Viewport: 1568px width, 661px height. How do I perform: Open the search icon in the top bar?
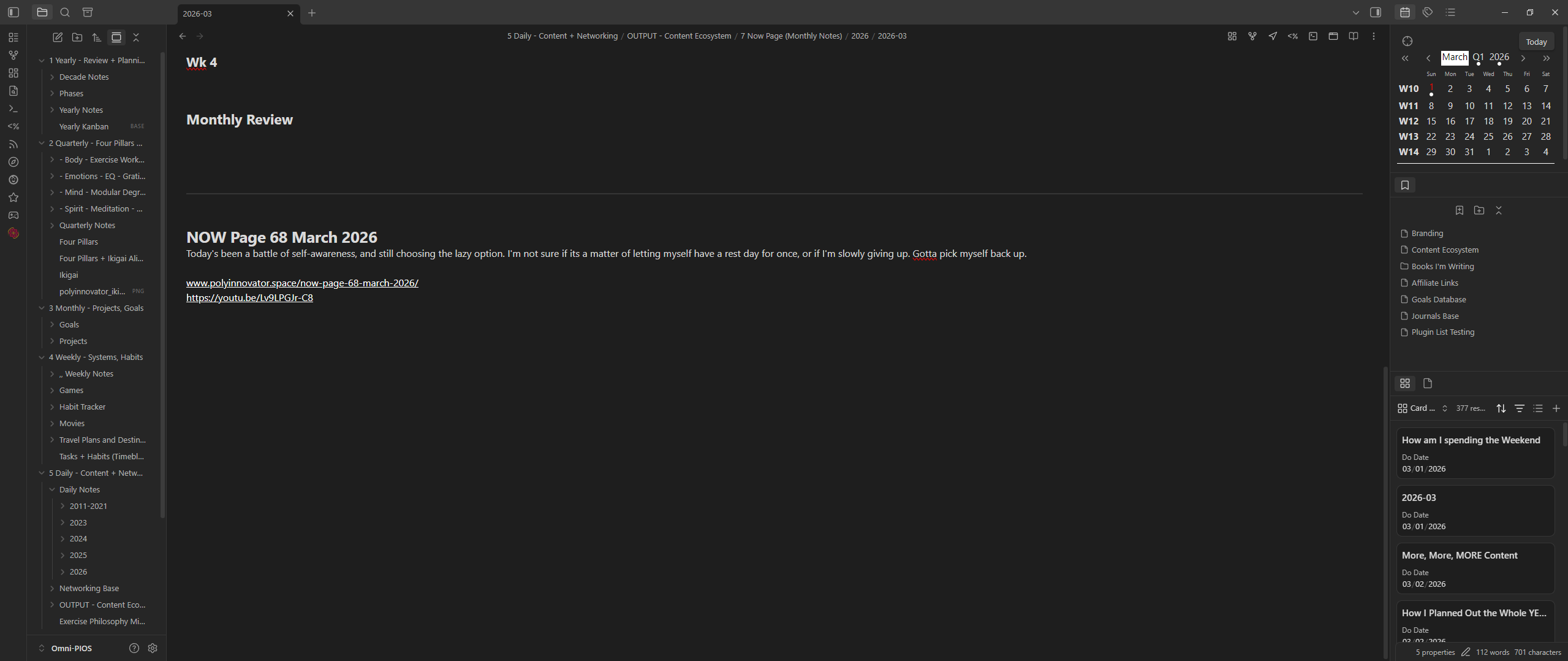[65, 12]
